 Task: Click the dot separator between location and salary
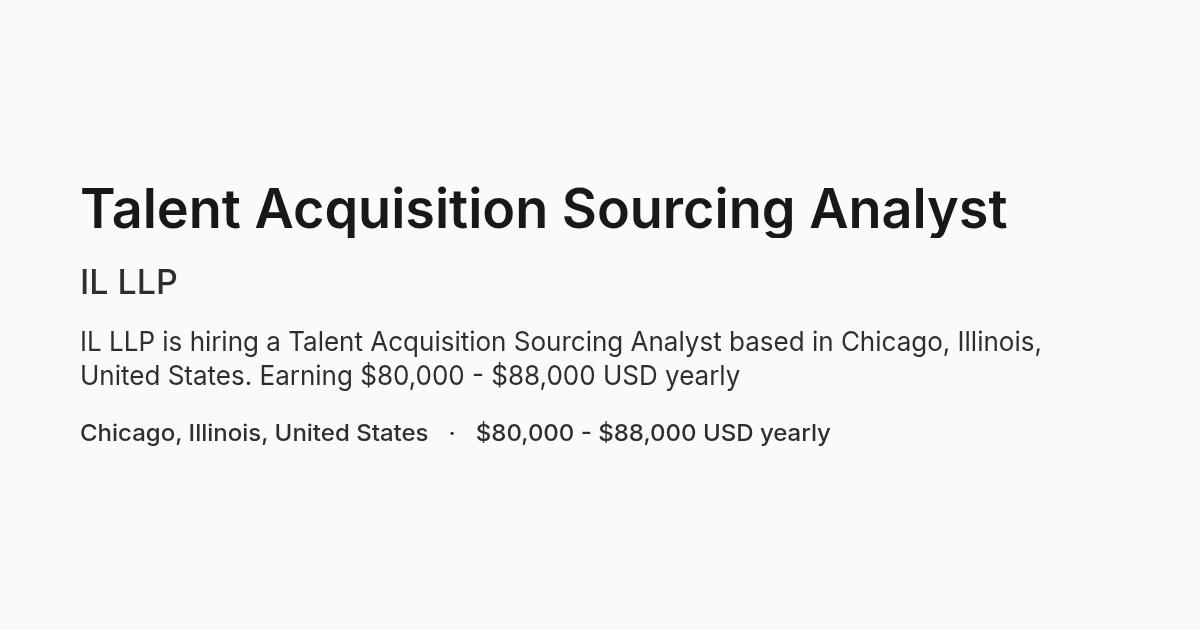click(x=452, y=433)
